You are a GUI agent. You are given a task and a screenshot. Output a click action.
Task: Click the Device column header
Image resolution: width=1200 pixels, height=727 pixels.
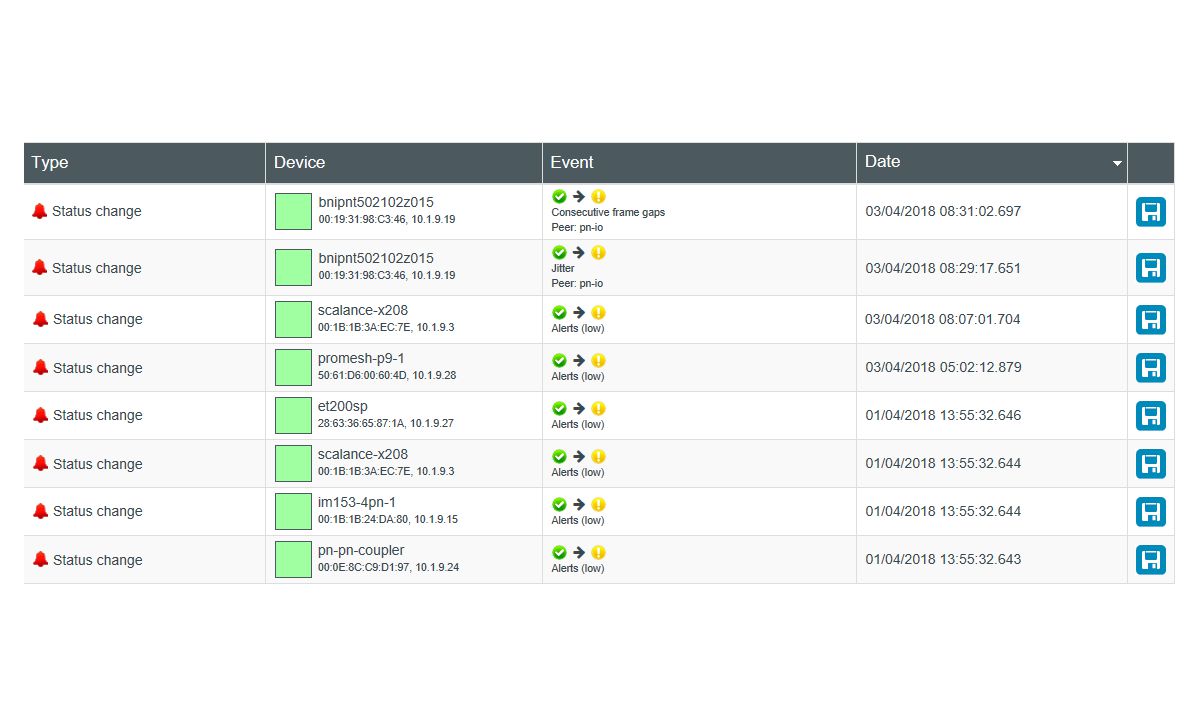coord(299,162)
